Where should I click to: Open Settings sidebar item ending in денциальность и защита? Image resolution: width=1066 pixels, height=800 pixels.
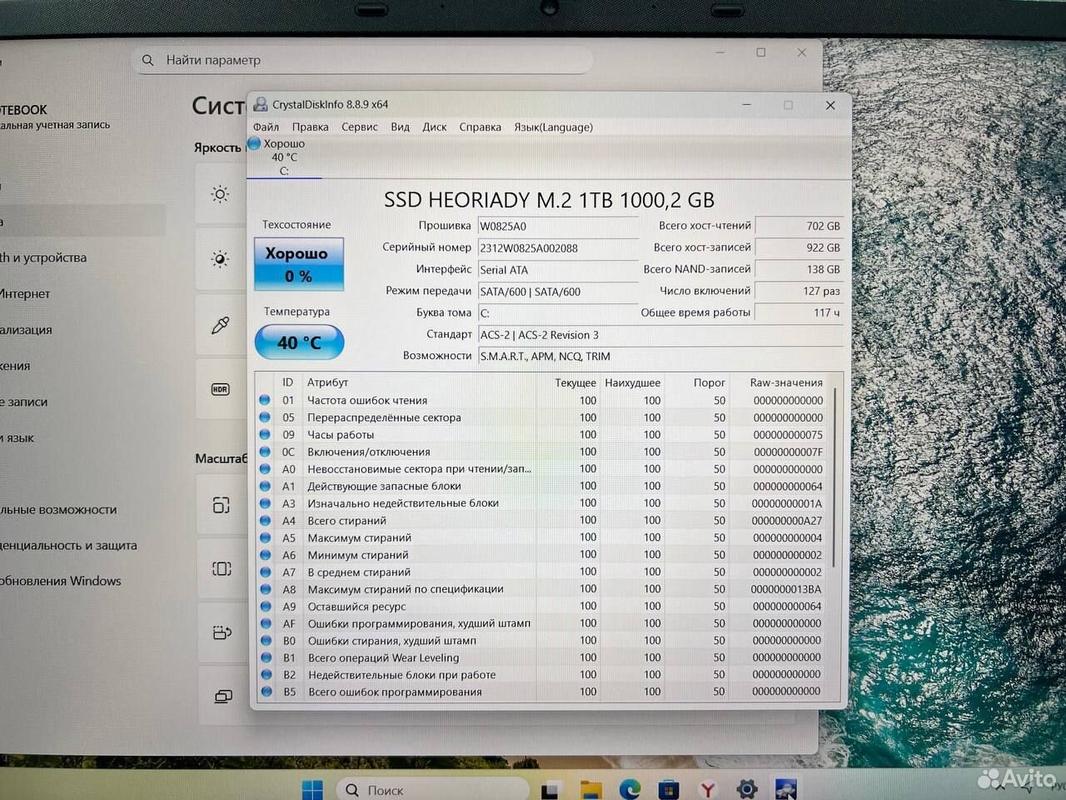68,545
